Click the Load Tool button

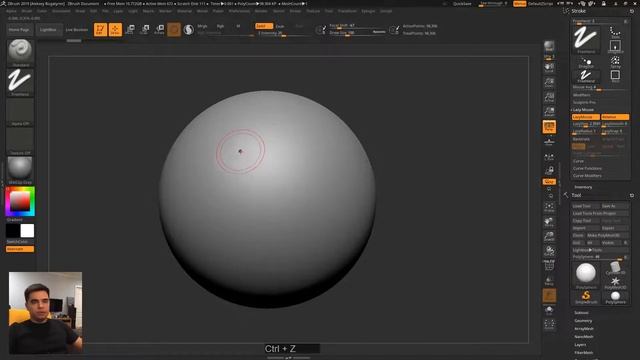586,206
